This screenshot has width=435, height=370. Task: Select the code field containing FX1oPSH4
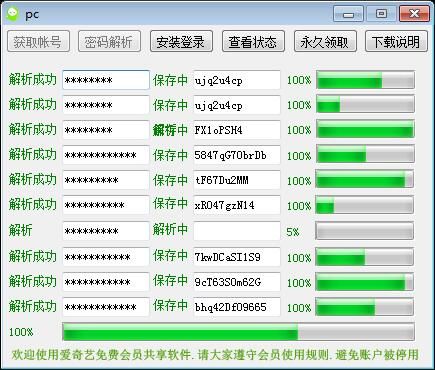[237, 130]
